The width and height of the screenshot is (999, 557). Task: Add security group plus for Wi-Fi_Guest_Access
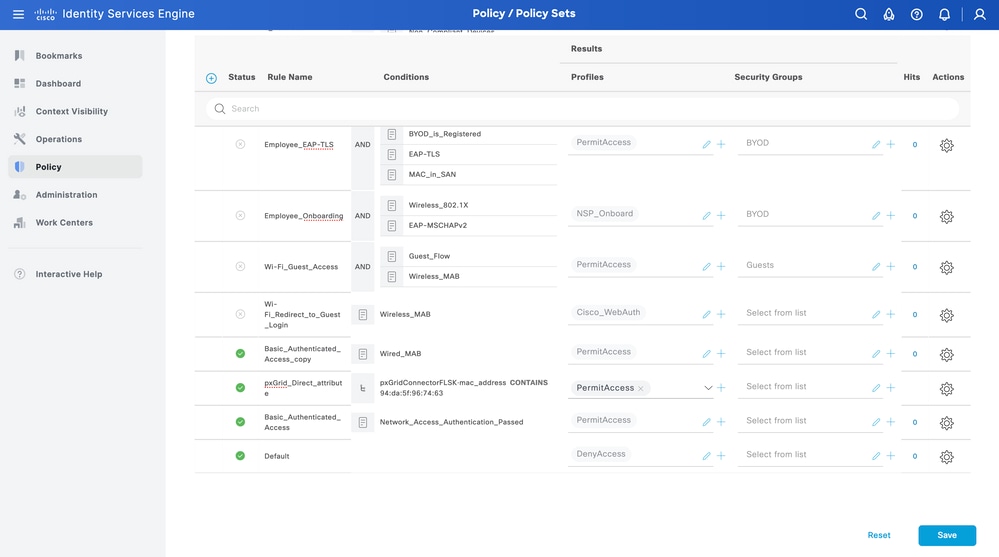[891, 266]
